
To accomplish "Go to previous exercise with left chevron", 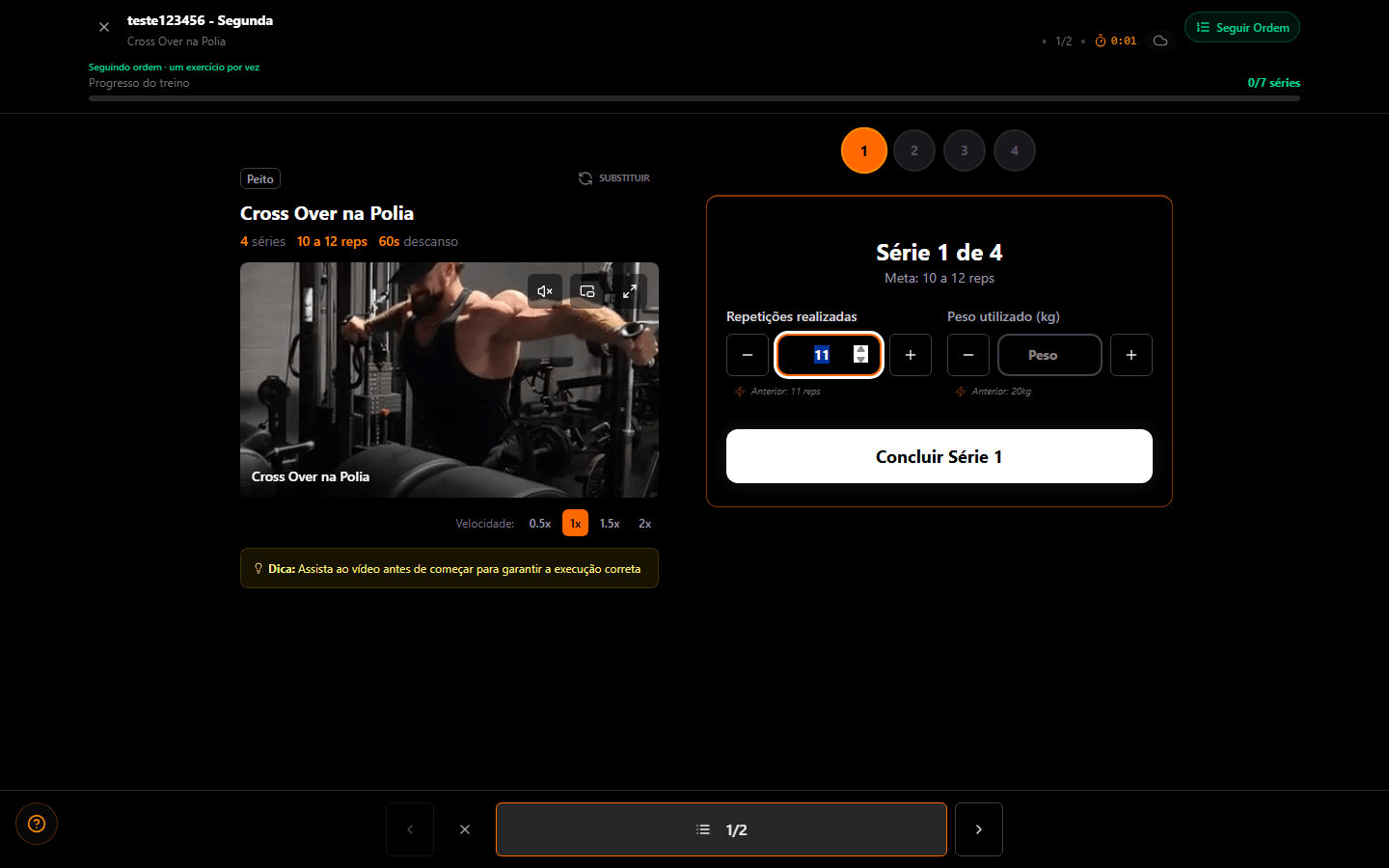I will (x=410, y=829).
